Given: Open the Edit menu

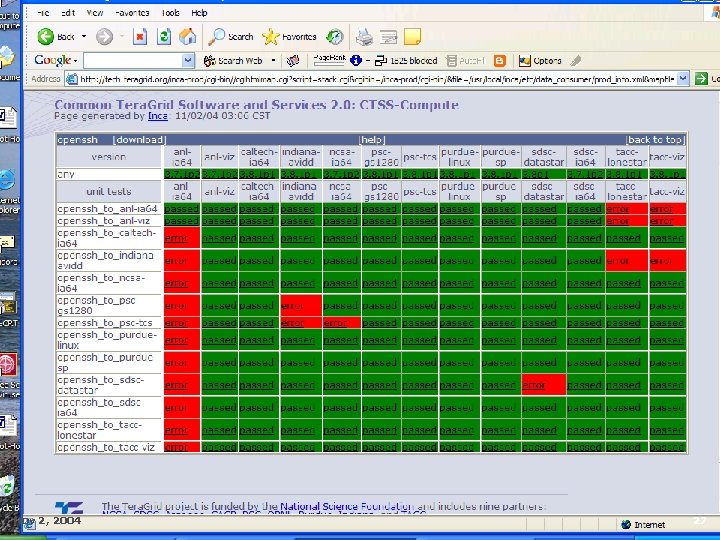Looking at the screenshot, I should tap(68, 13).
